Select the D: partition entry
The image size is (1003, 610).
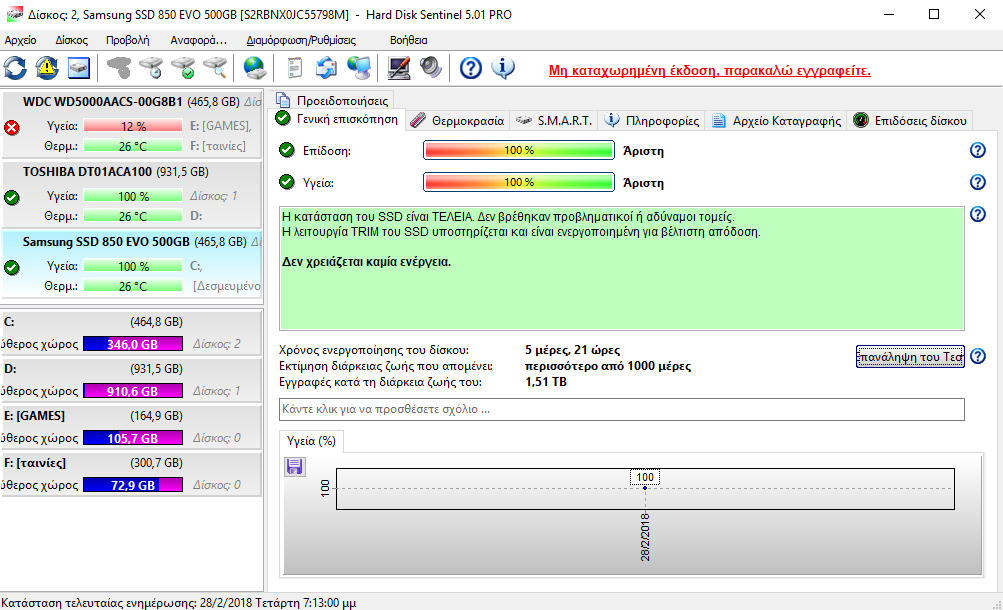coord(132,380)
